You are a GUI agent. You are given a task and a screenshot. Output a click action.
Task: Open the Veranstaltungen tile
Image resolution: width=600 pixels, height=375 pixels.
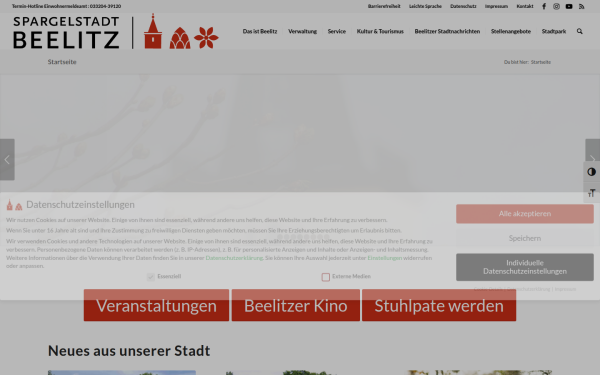pos(156,305)
